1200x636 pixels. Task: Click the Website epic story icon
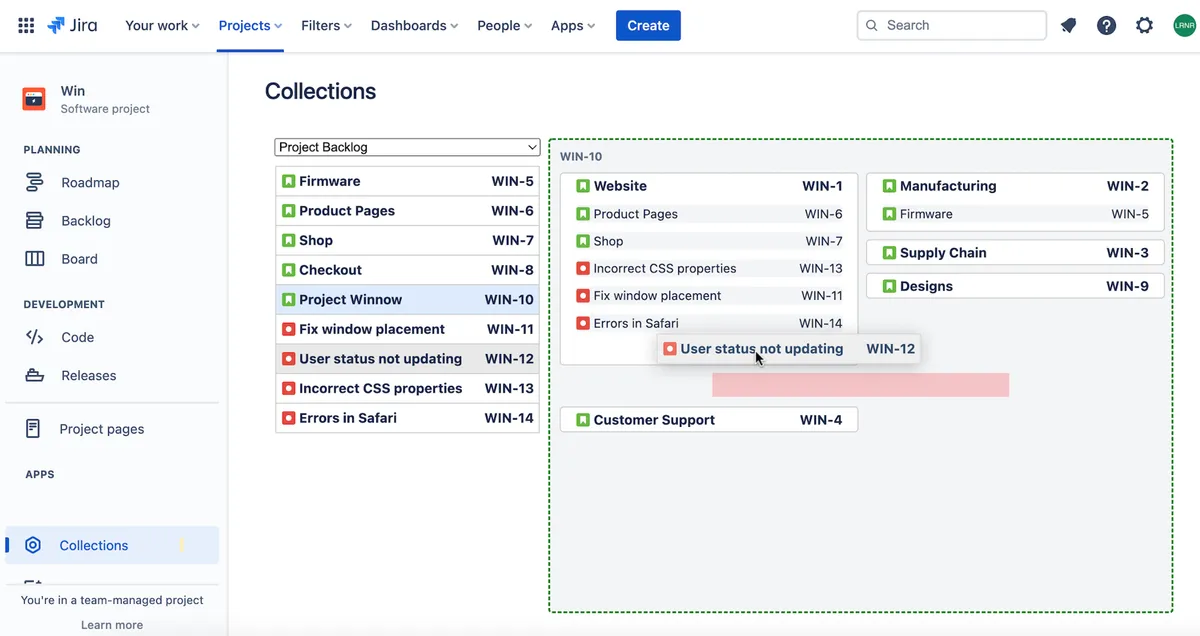pyautogui.click(x=583, y=186)
